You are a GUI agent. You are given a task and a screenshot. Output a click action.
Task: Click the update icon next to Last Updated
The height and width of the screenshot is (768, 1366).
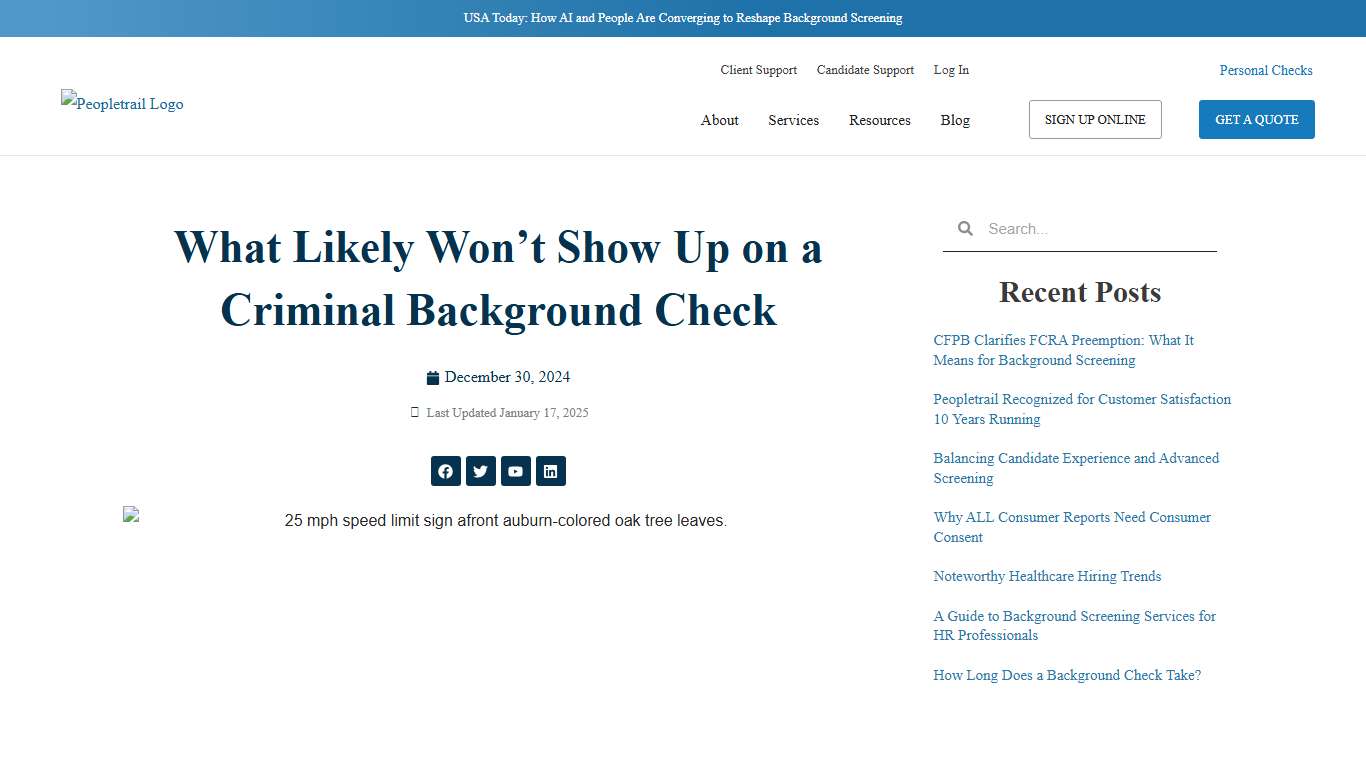click(414, 412)
